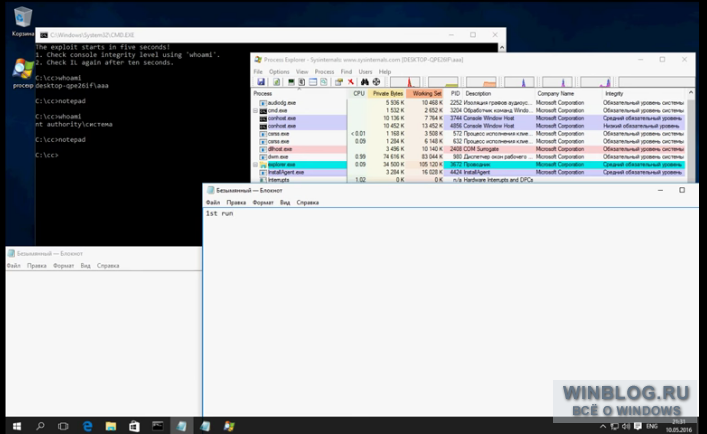
Task: Open the Store icon in the taskbar
Action: point(134,426)
